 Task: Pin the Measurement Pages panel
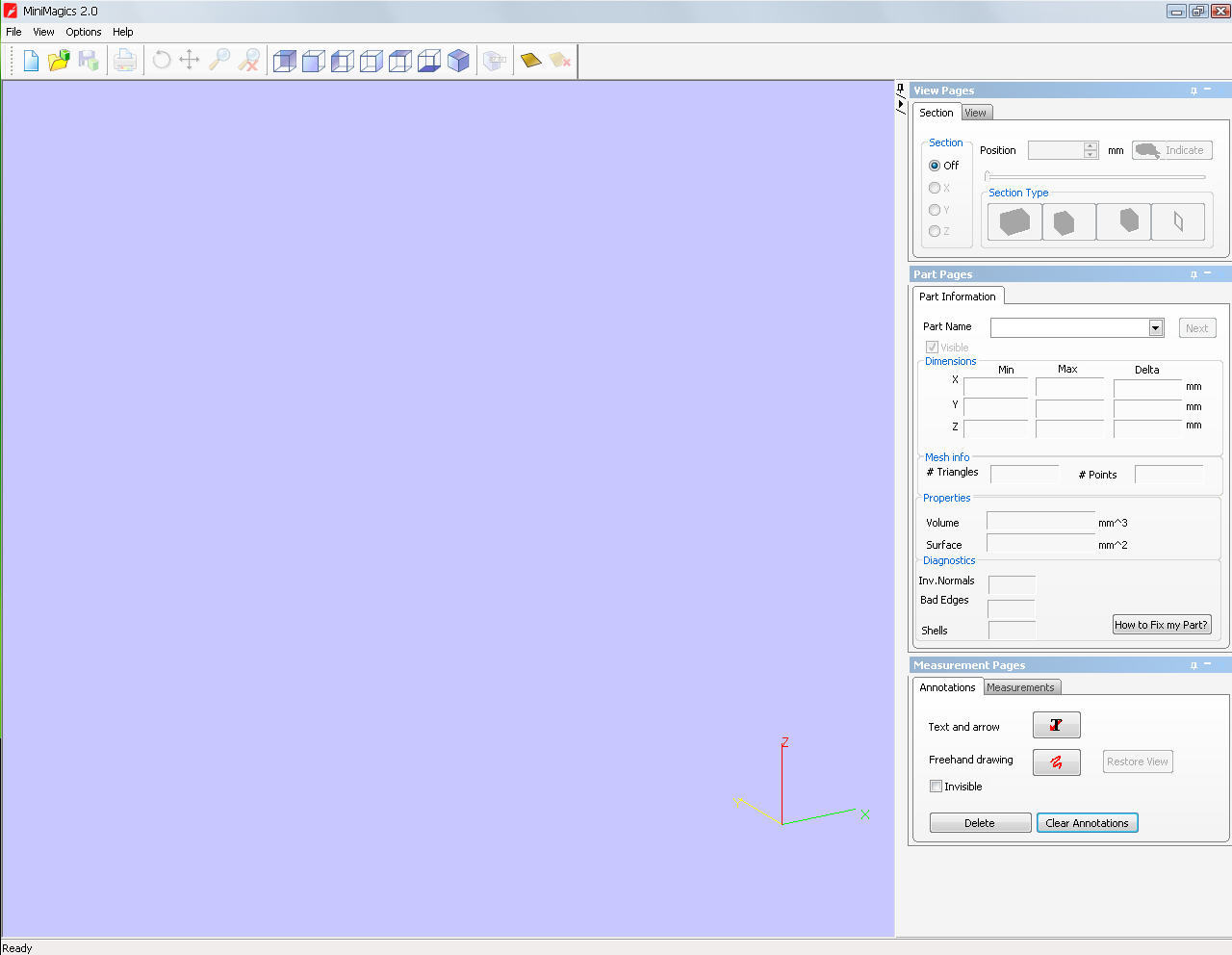coord(1193,665)
